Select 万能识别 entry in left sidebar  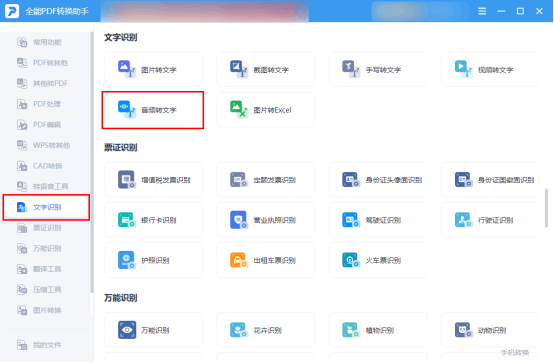pos(46,248)
